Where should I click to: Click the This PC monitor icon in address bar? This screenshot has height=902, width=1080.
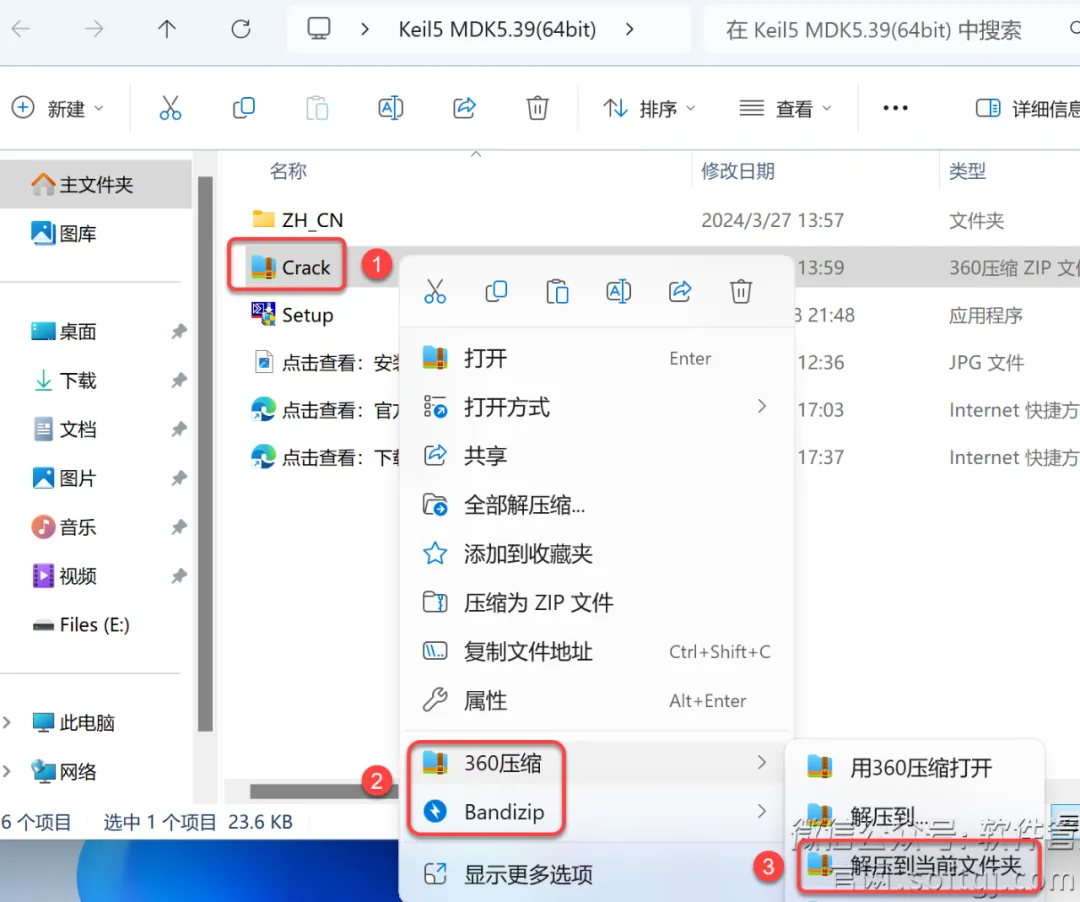(318, 29)
